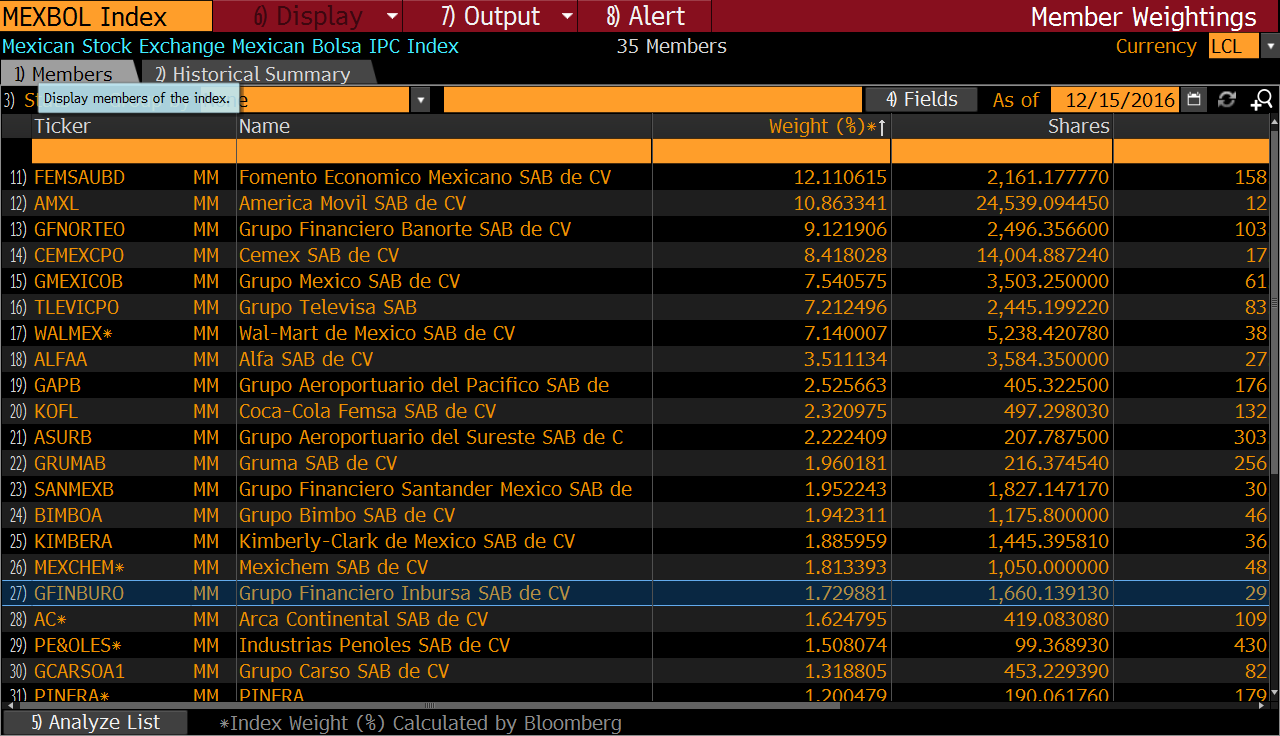Select the GFINBURO ticker
The width and height of the screenshot is (1280, 736).
coord(79,593)
